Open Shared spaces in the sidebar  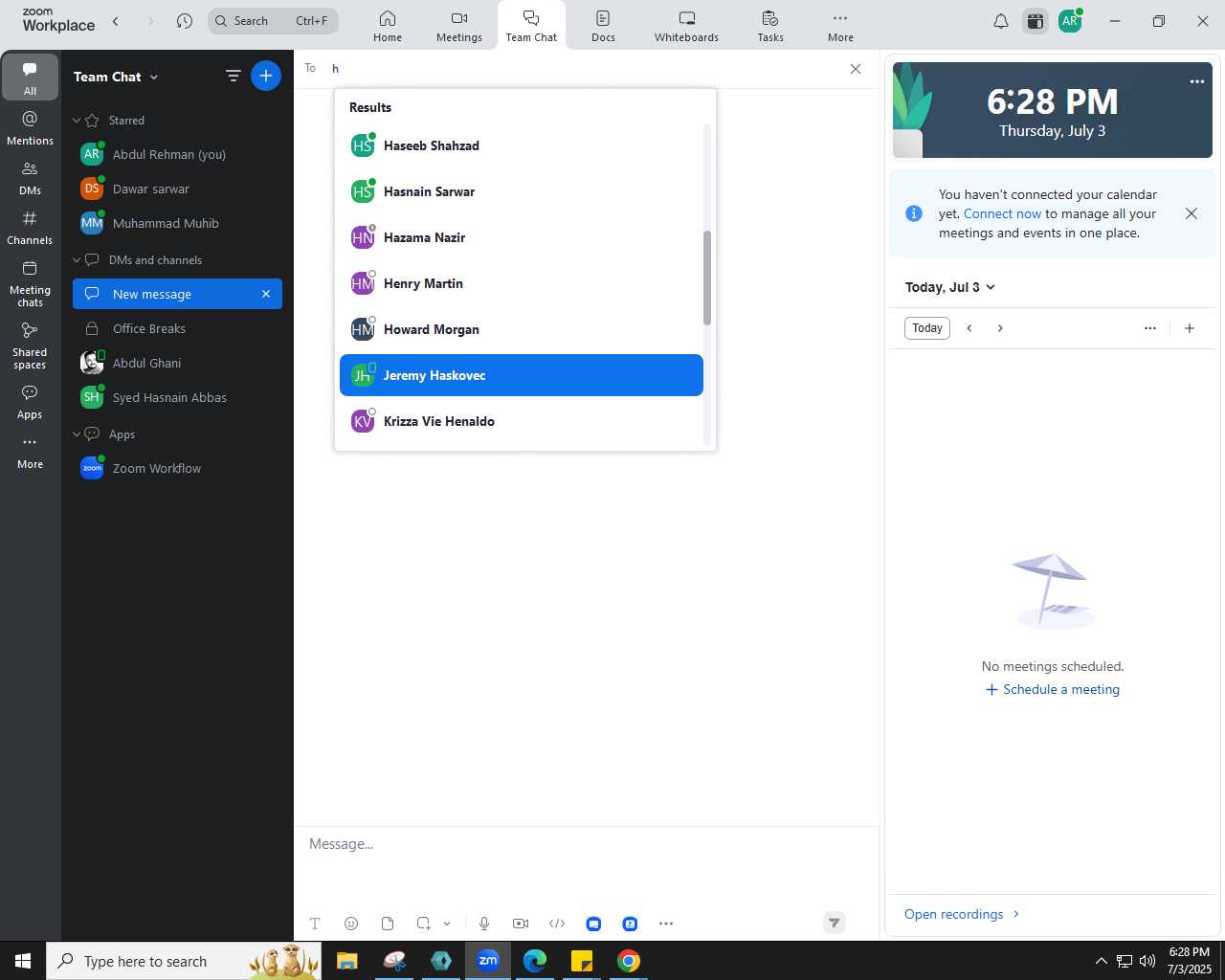point(30,345)
